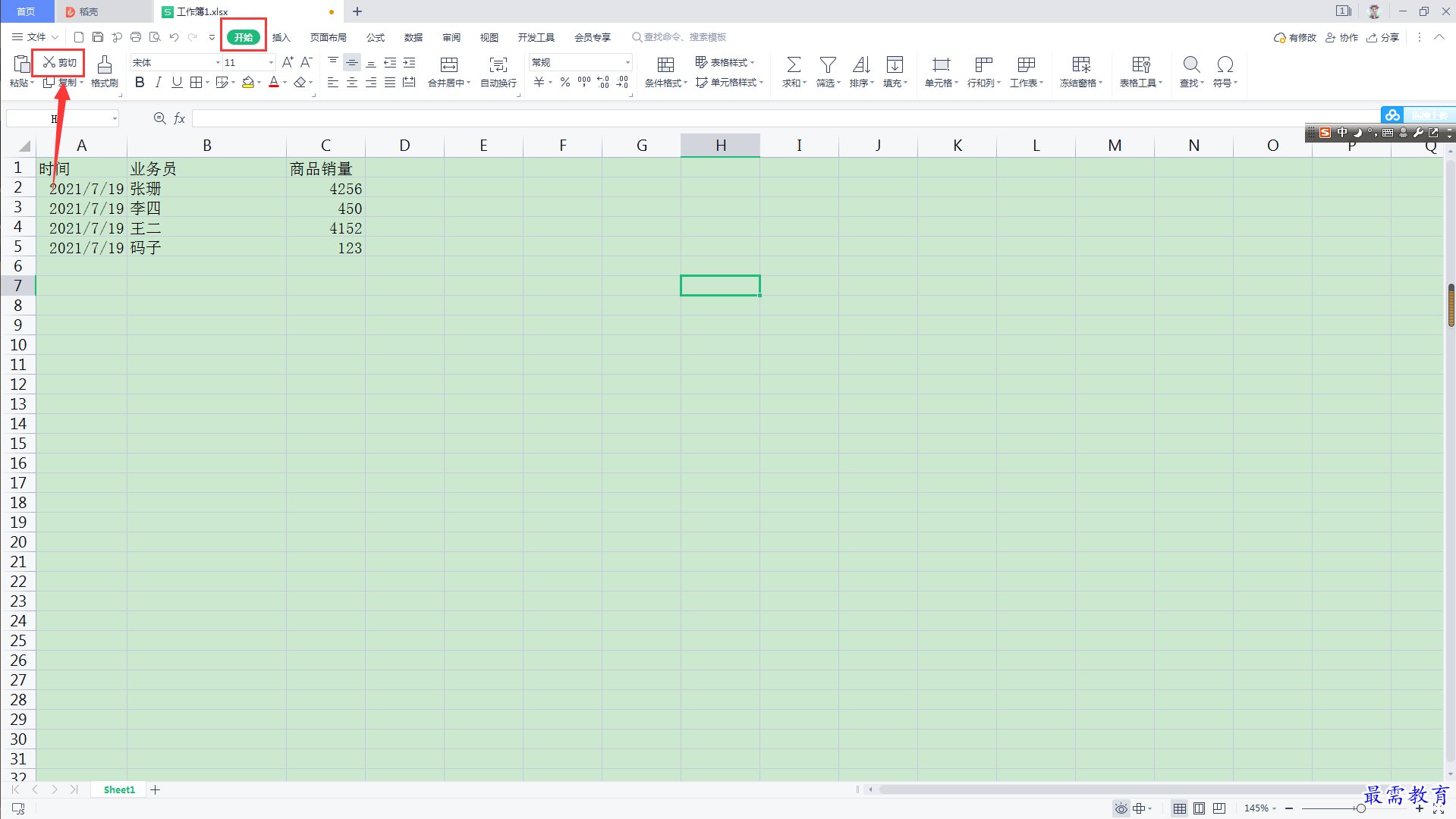Click the AutoSum (求和) sigma icon
This screenshot has width=1456, height=819.
click(x=794, y=64)
